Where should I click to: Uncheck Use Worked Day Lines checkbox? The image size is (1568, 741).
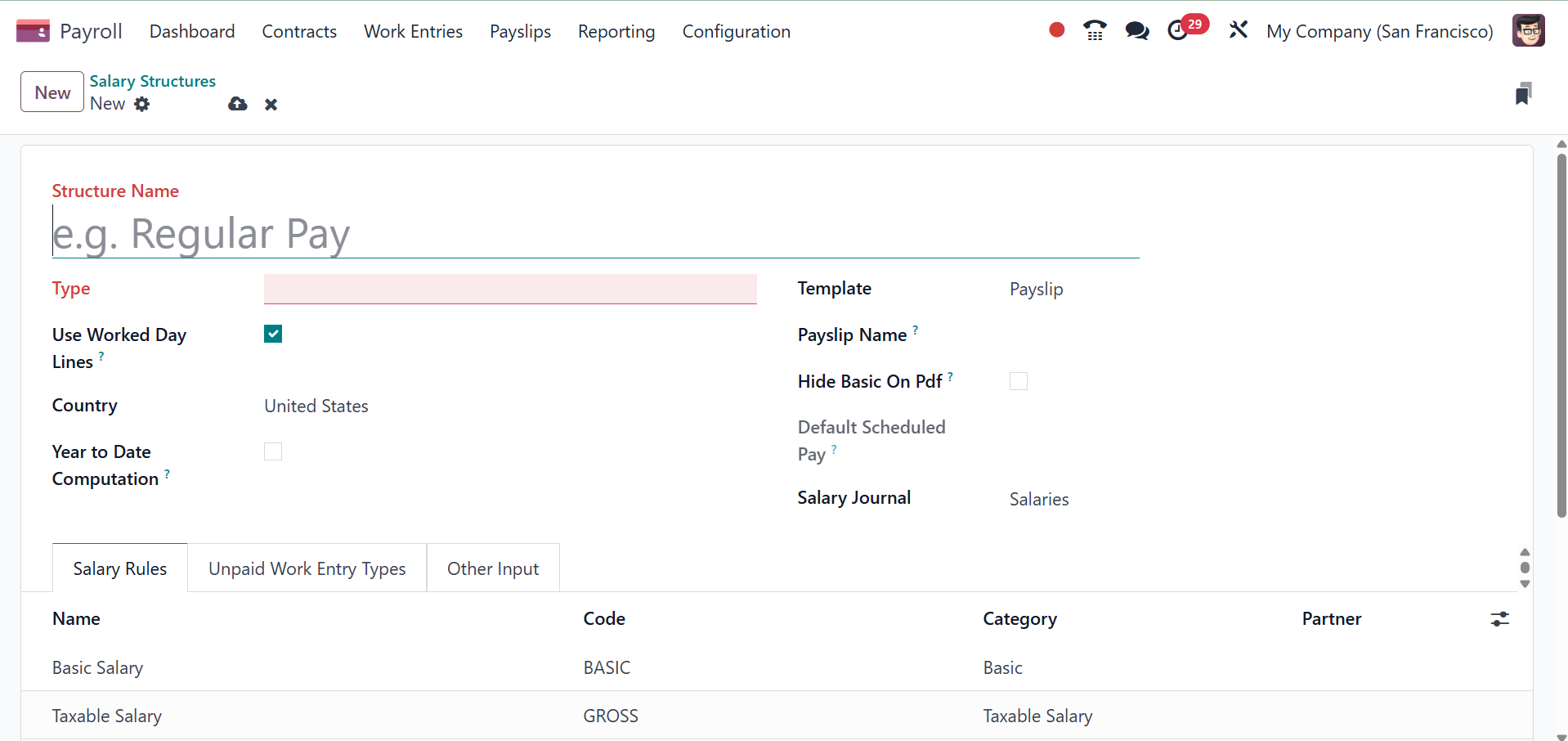(x=273, y=334)
